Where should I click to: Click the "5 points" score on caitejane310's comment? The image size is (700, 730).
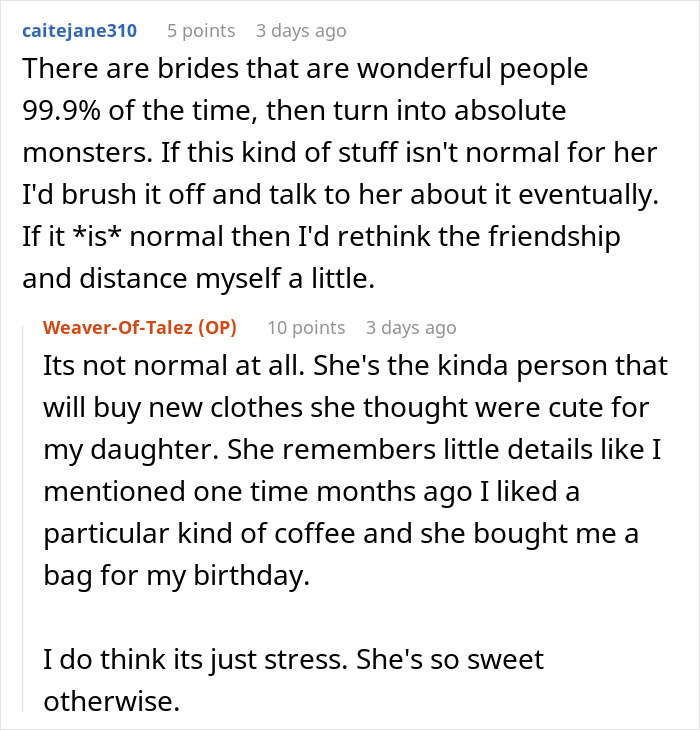pyautogui.click(x=200, y=30)
